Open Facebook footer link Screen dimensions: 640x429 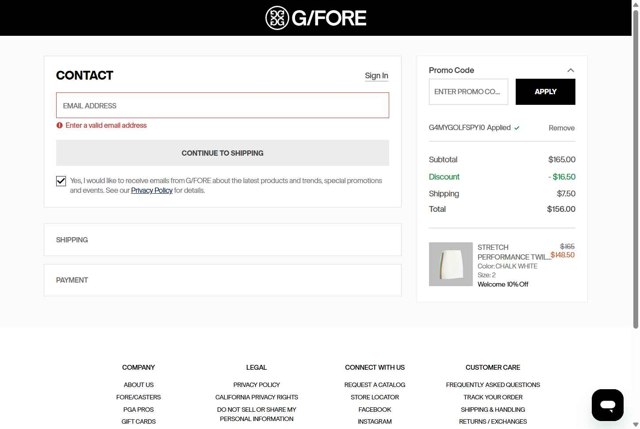(375, 409)
